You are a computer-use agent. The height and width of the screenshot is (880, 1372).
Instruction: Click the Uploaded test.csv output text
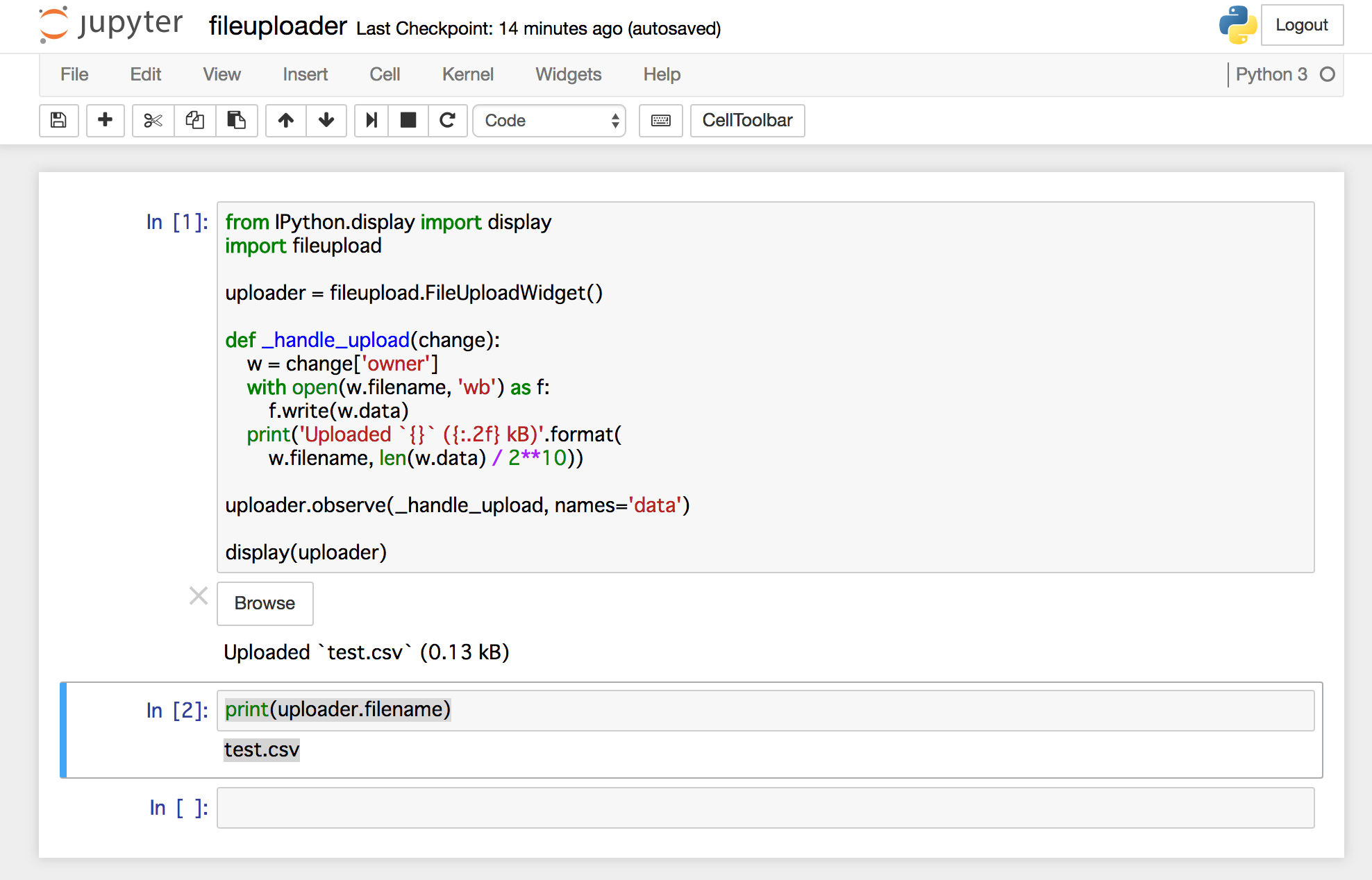(367, 652)
